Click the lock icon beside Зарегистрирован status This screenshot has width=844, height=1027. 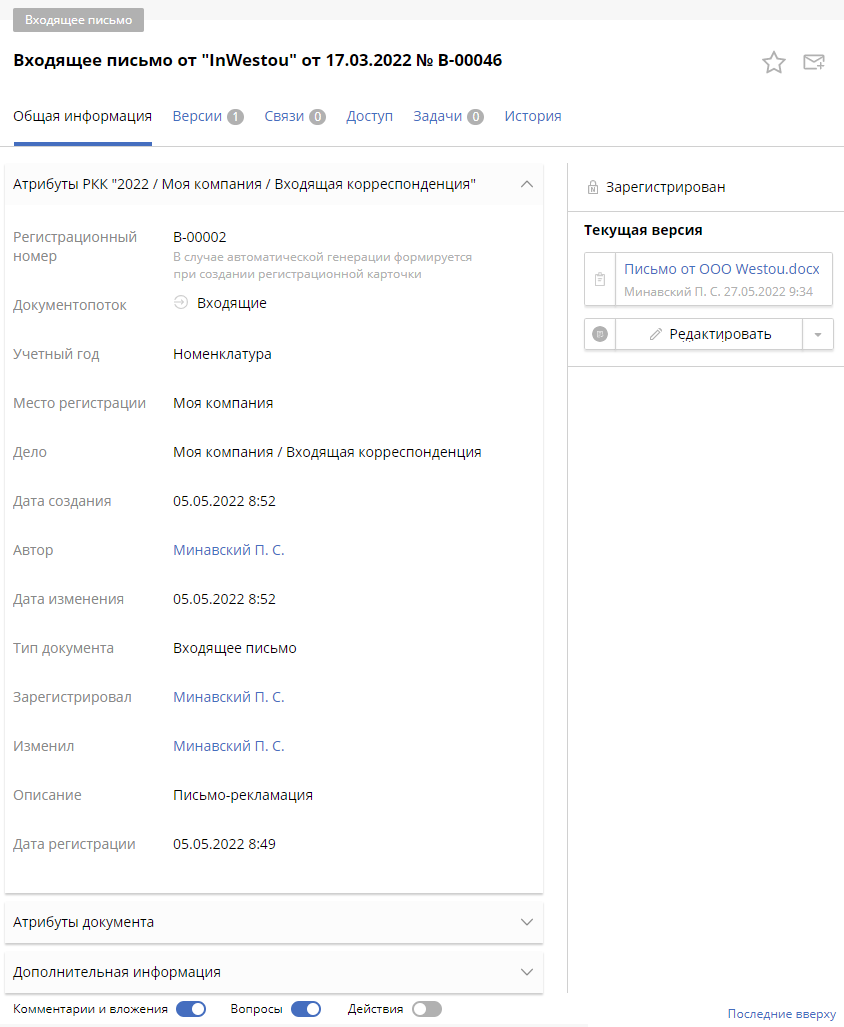pos(590,186)
